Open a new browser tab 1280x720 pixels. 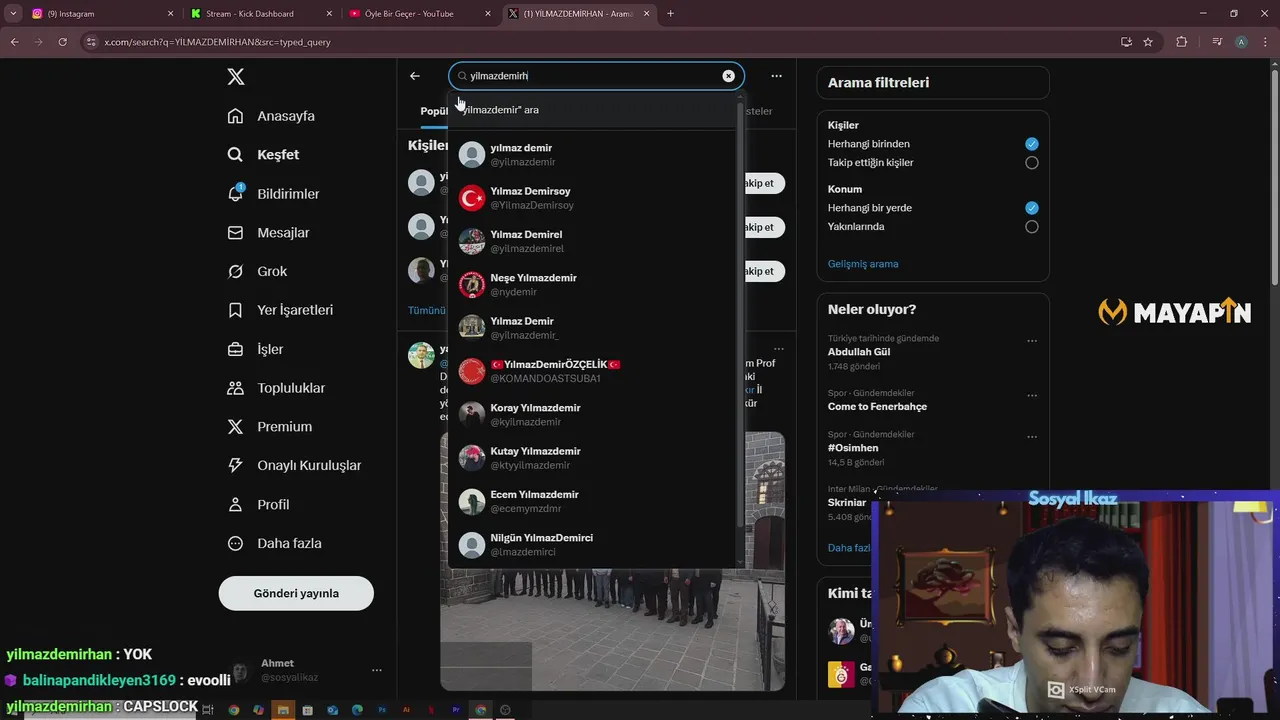pos(670,14)
